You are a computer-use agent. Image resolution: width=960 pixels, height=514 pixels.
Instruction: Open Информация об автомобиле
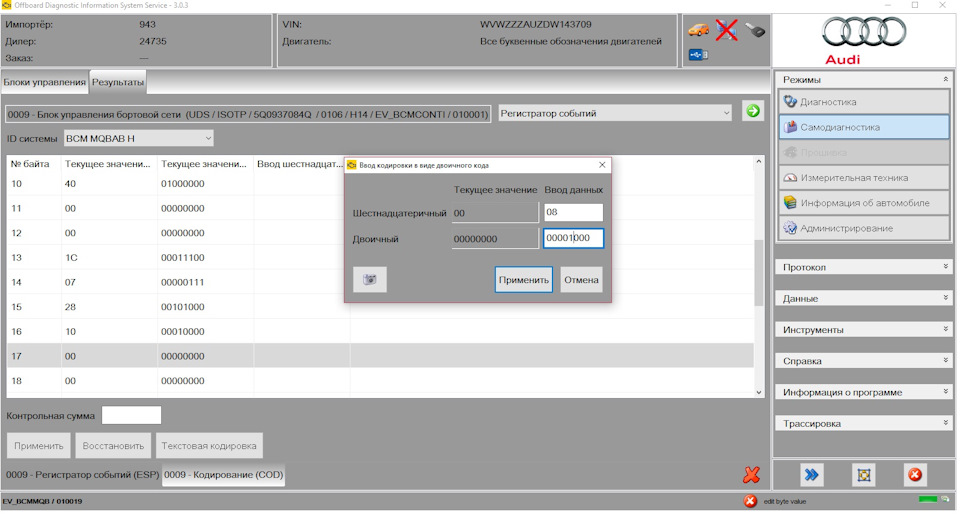(864, 203)
